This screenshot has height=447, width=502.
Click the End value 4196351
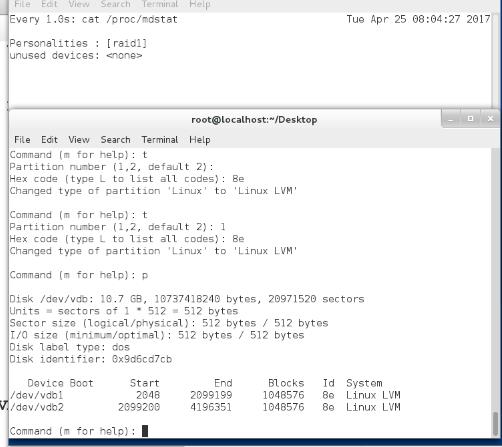(211, 407)
